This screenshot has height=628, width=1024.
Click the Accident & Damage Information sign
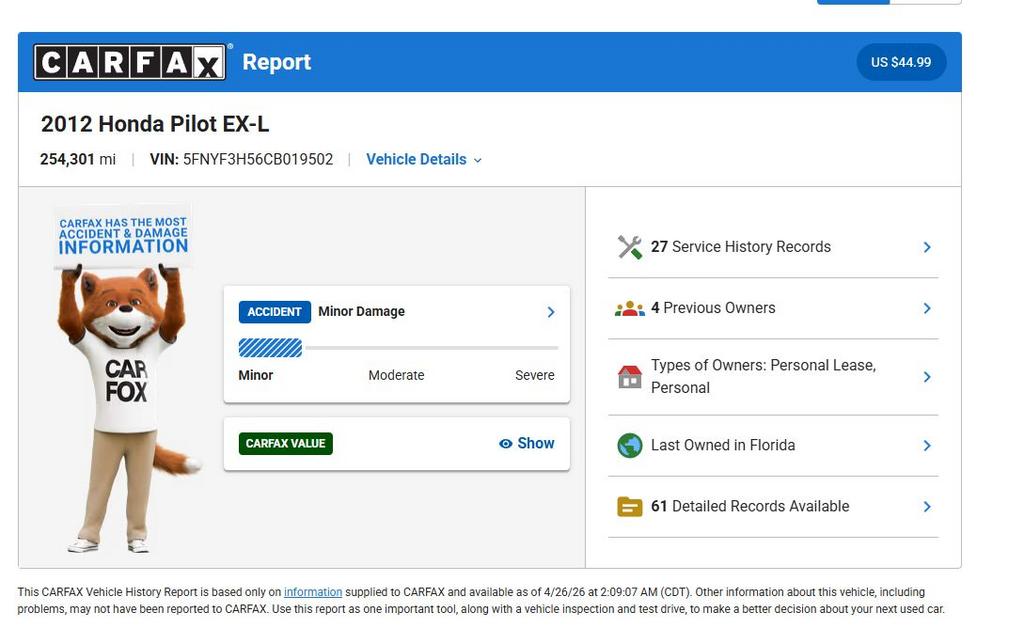(123, 236)
